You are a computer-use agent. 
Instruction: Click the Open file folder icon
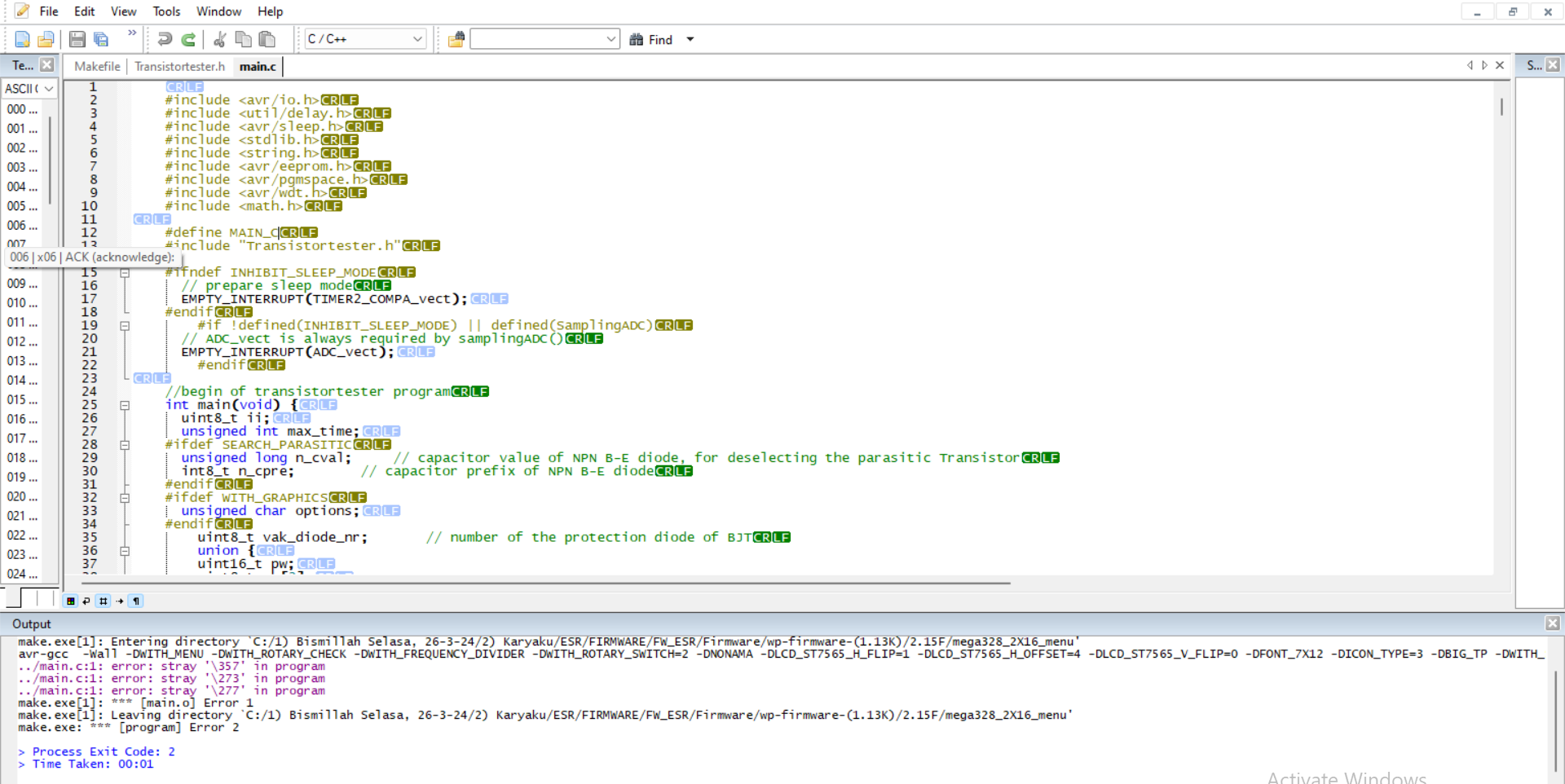click(46, 39)
